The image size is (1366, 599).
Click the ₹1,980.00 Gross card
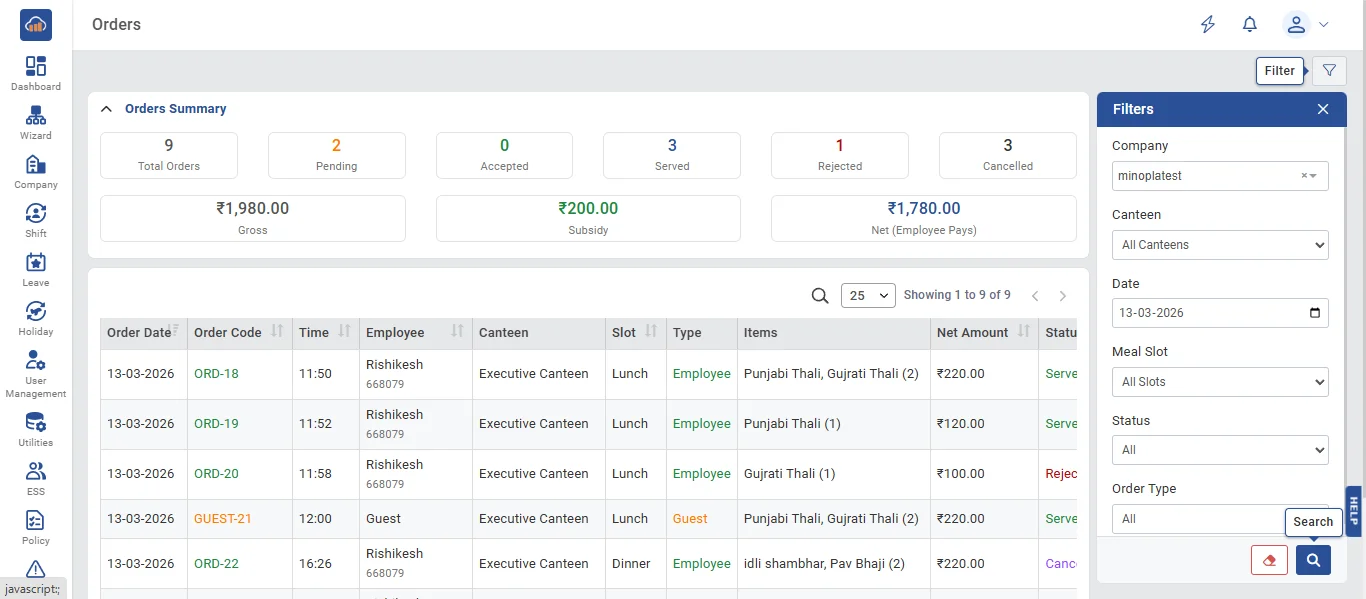253,218
